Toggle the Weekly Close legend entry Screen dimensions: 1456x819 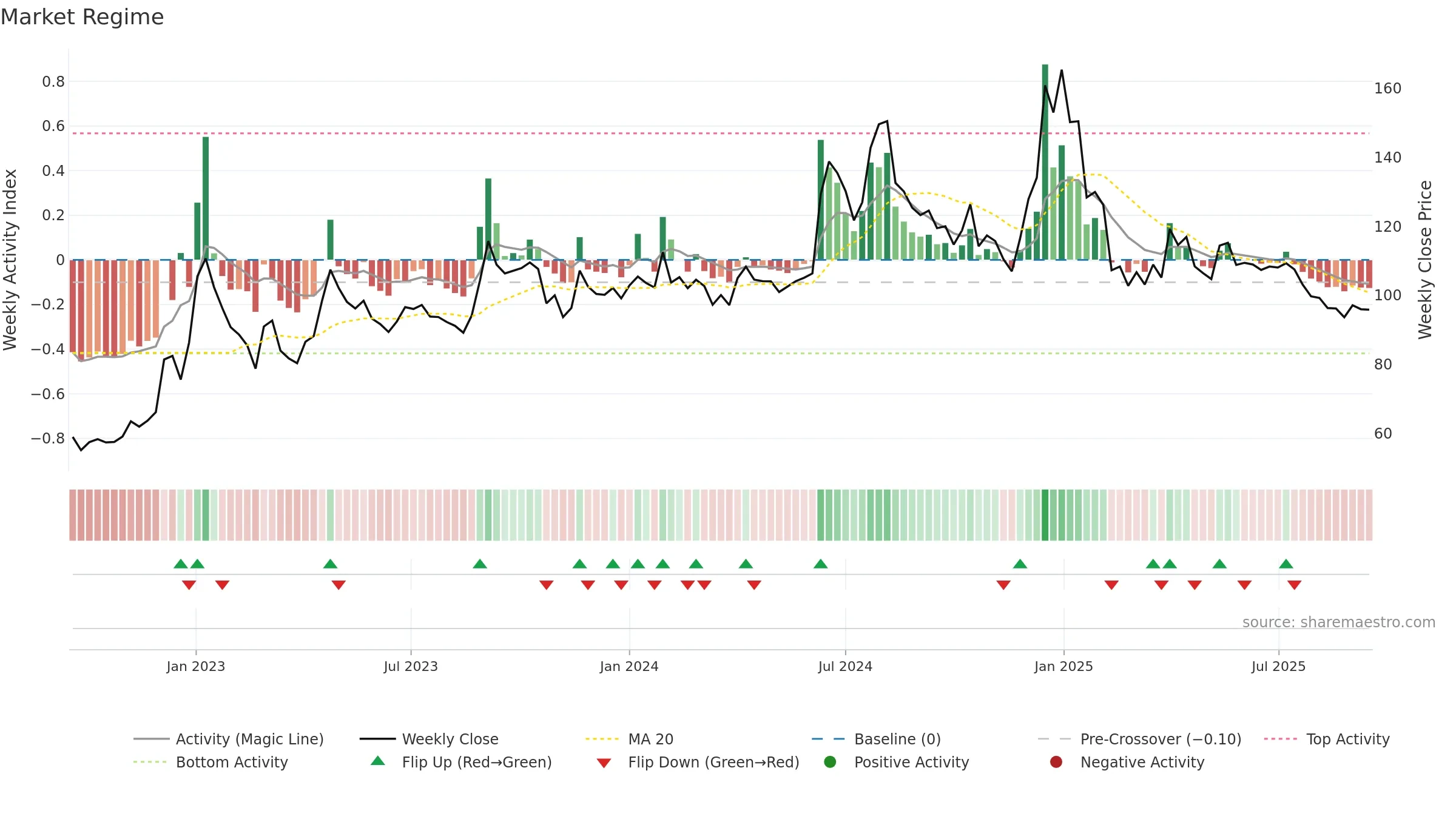point(429,739)
